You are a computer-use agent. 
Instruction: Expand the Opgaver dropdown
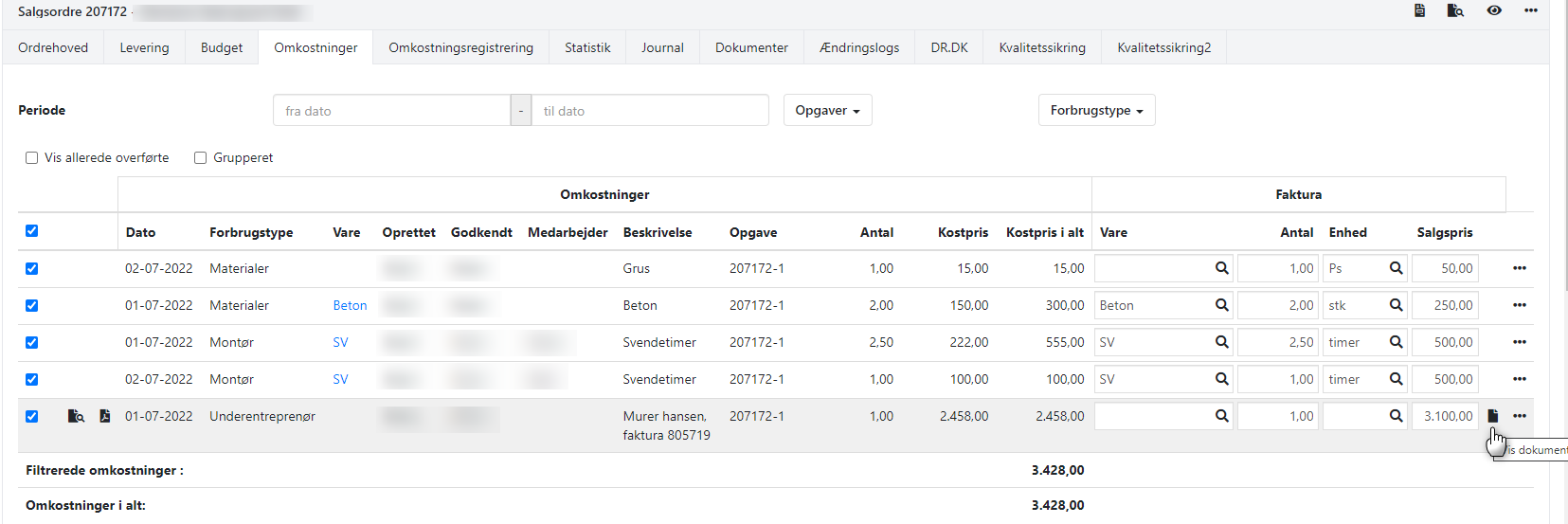point(827,110)
